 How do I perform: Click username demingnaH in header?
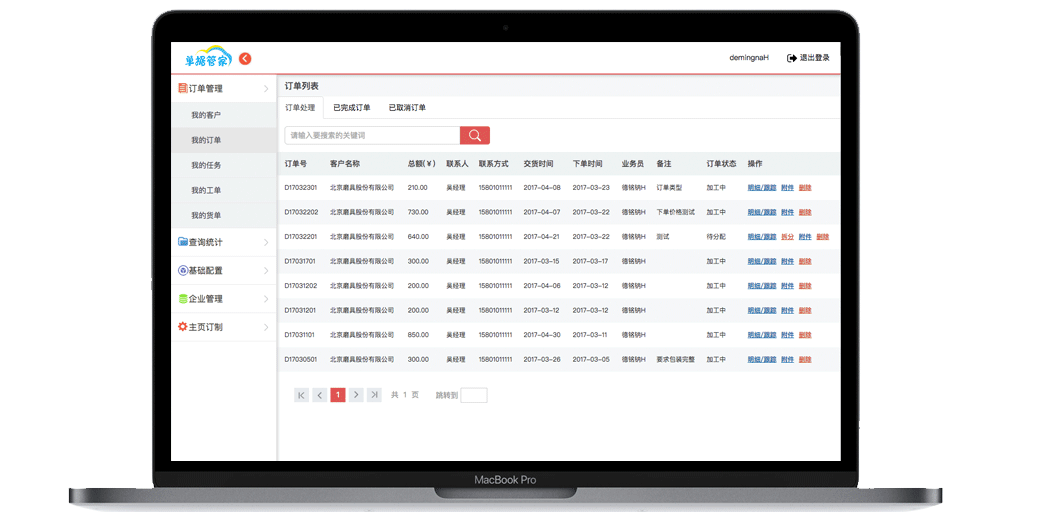coord(748,58)
